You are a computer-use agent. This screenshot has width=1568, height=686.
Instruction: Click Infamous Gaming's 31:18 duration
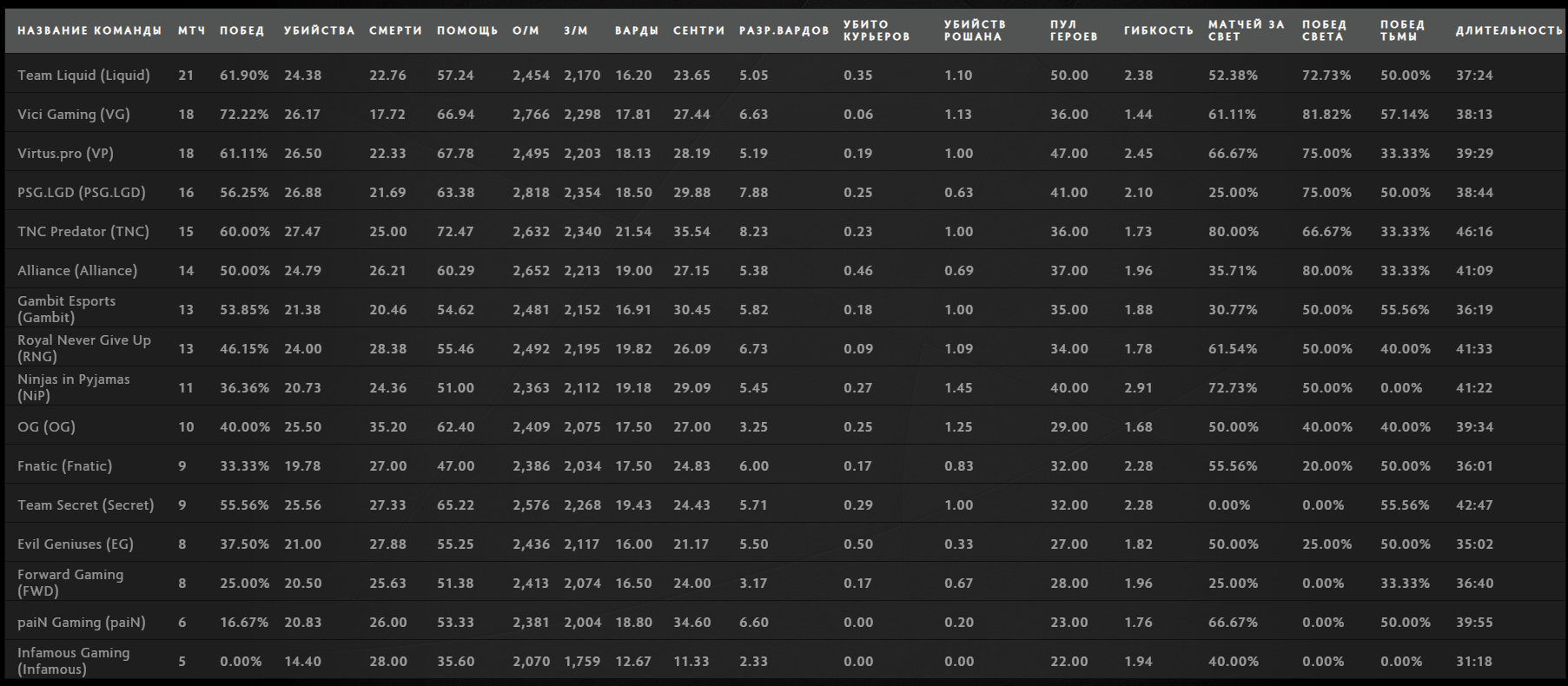click(1474, 662)
